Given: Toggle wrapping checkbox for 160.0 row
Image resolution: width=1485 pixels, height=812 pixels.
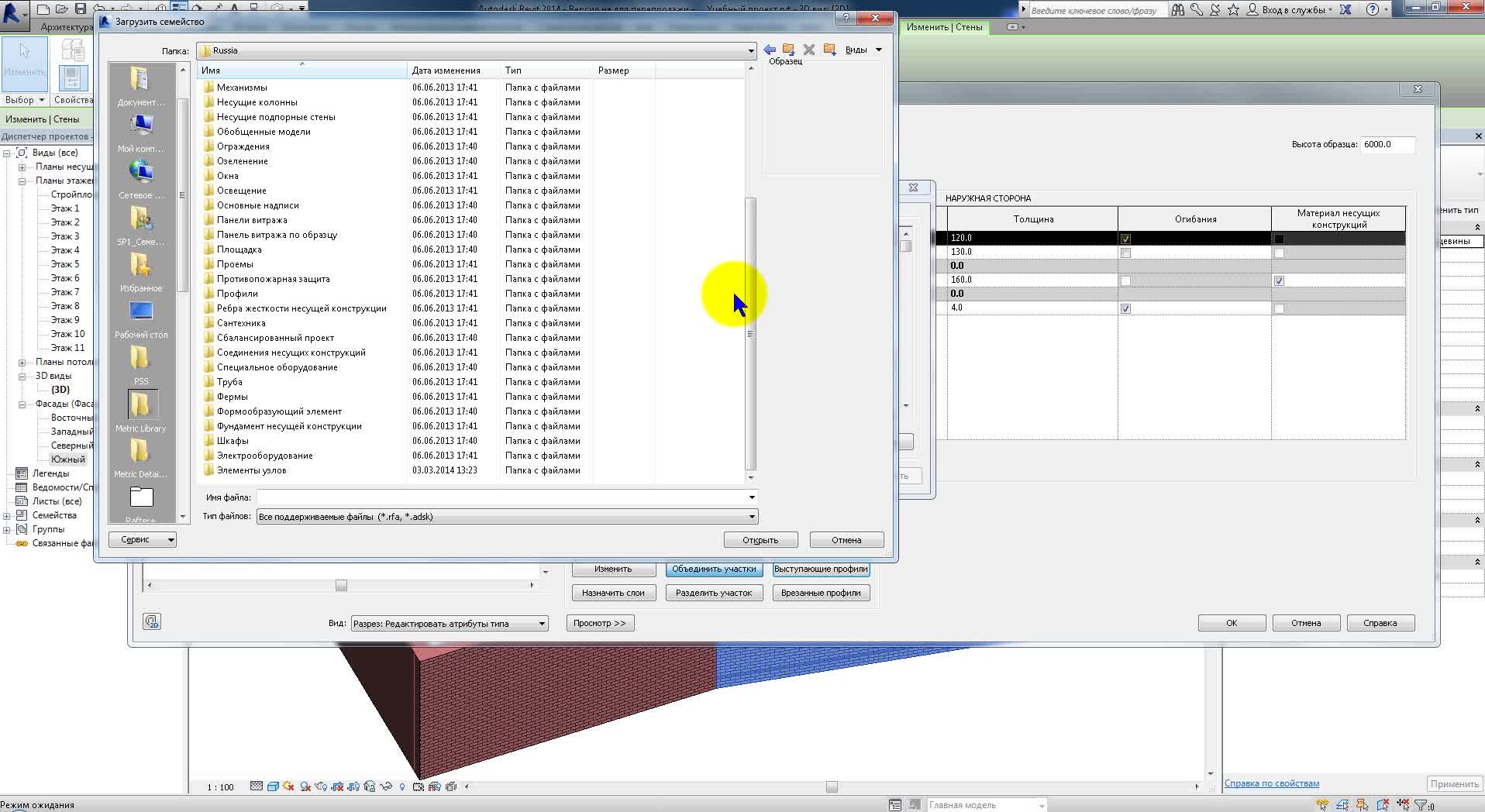Looking at the screenshot, I should tap(1125, 280).
